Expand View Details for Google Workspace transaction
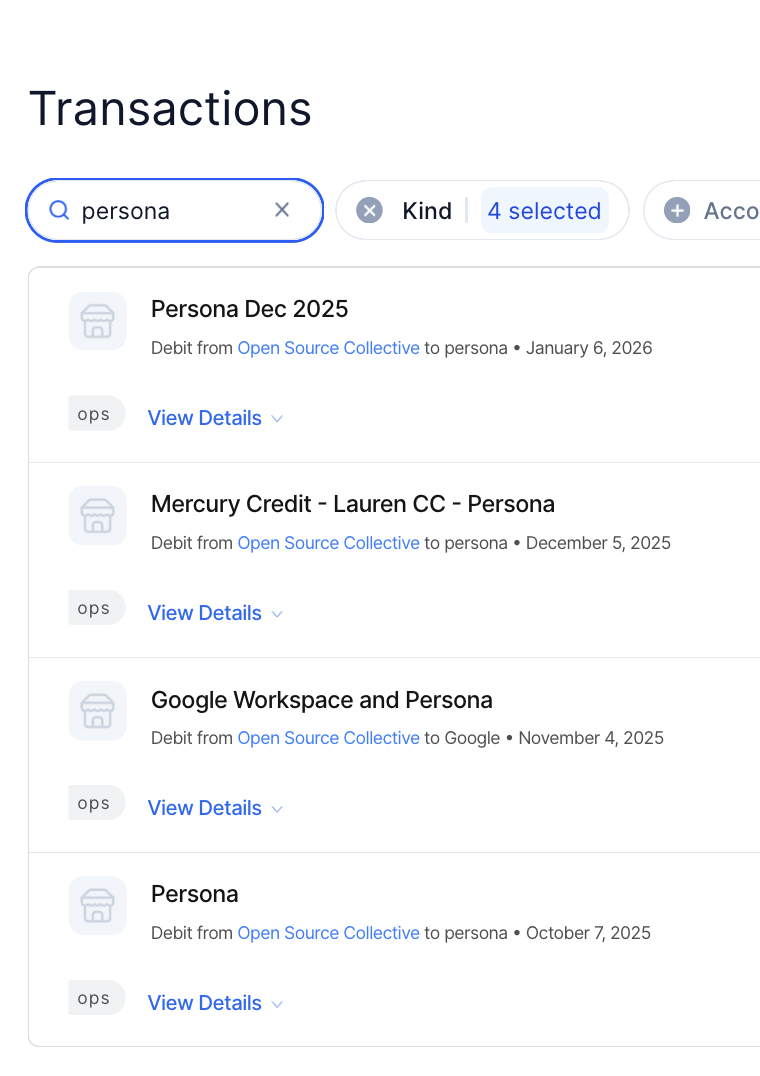Screen dimensions: 760x1076 click(215, 808)
